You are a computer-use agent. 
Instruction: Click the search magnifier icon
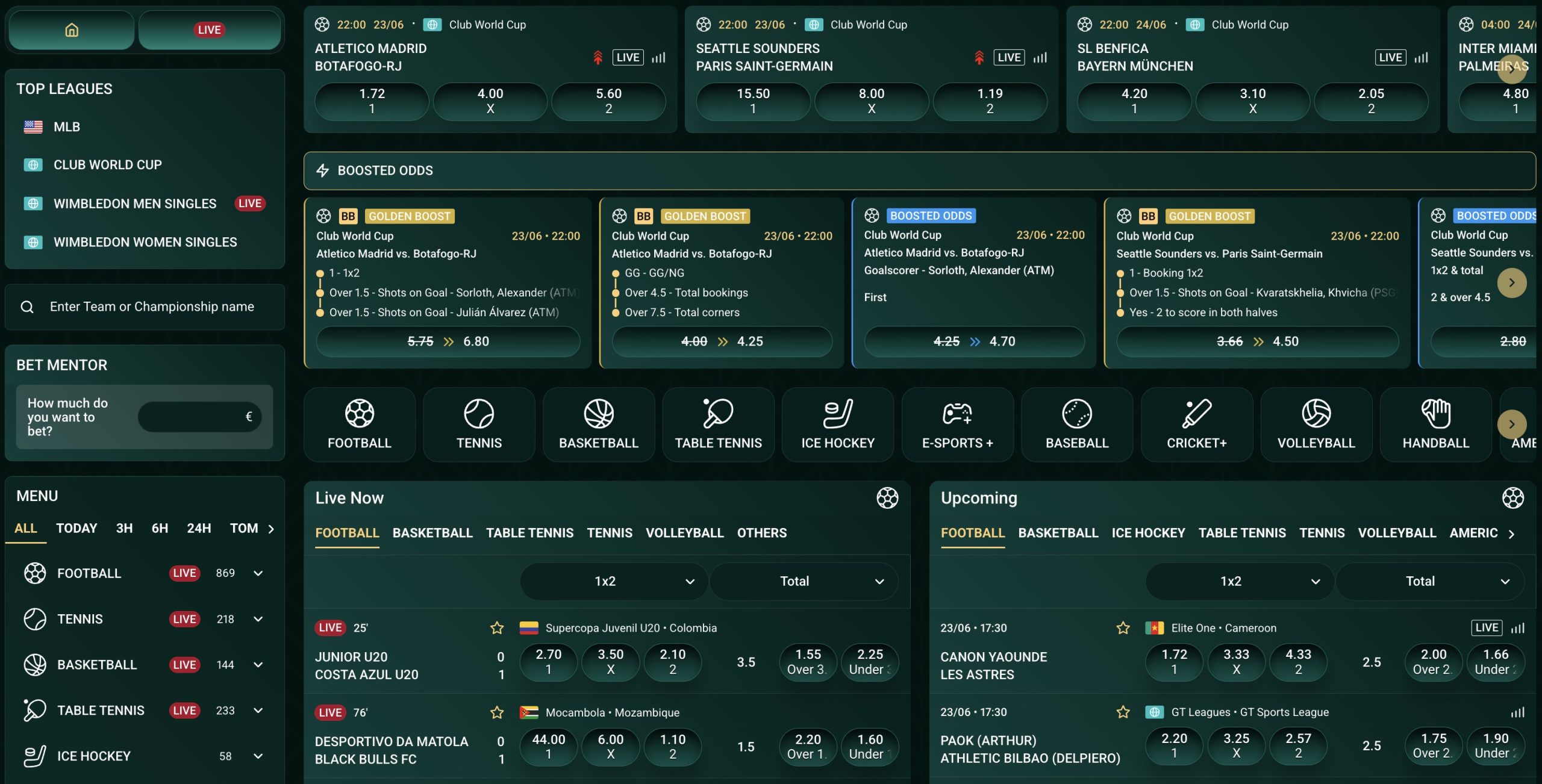click(x=27, y=307)
